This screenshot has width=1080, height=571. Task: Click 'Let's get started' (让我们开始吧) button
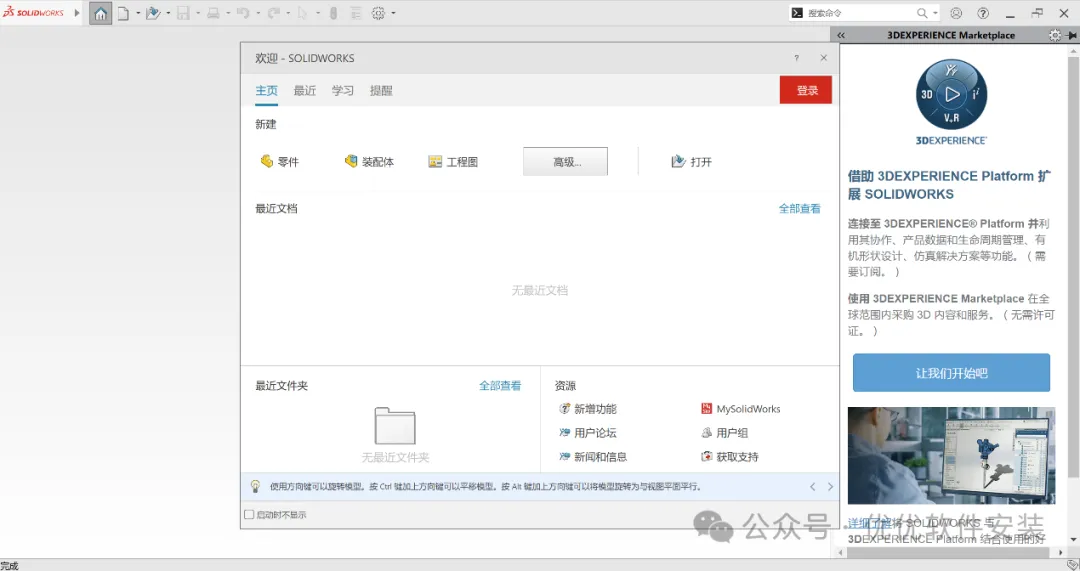click(951, 373)
